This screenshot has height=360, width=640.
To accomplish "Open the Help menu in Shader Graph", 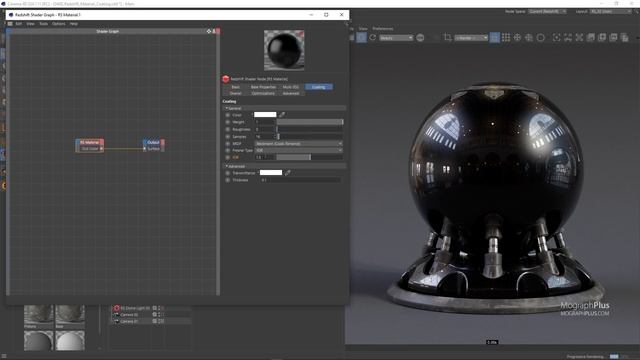I will coord(74,24).
